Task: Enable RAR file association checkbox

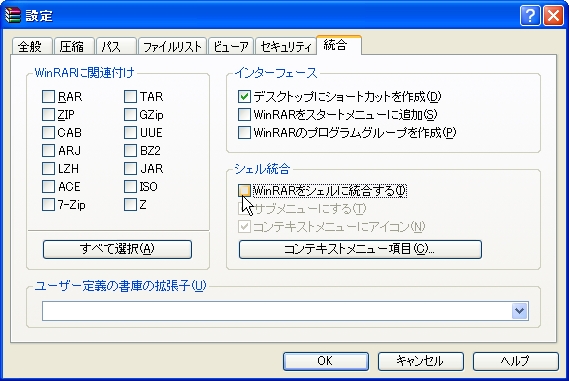Action: pos(48,97)
